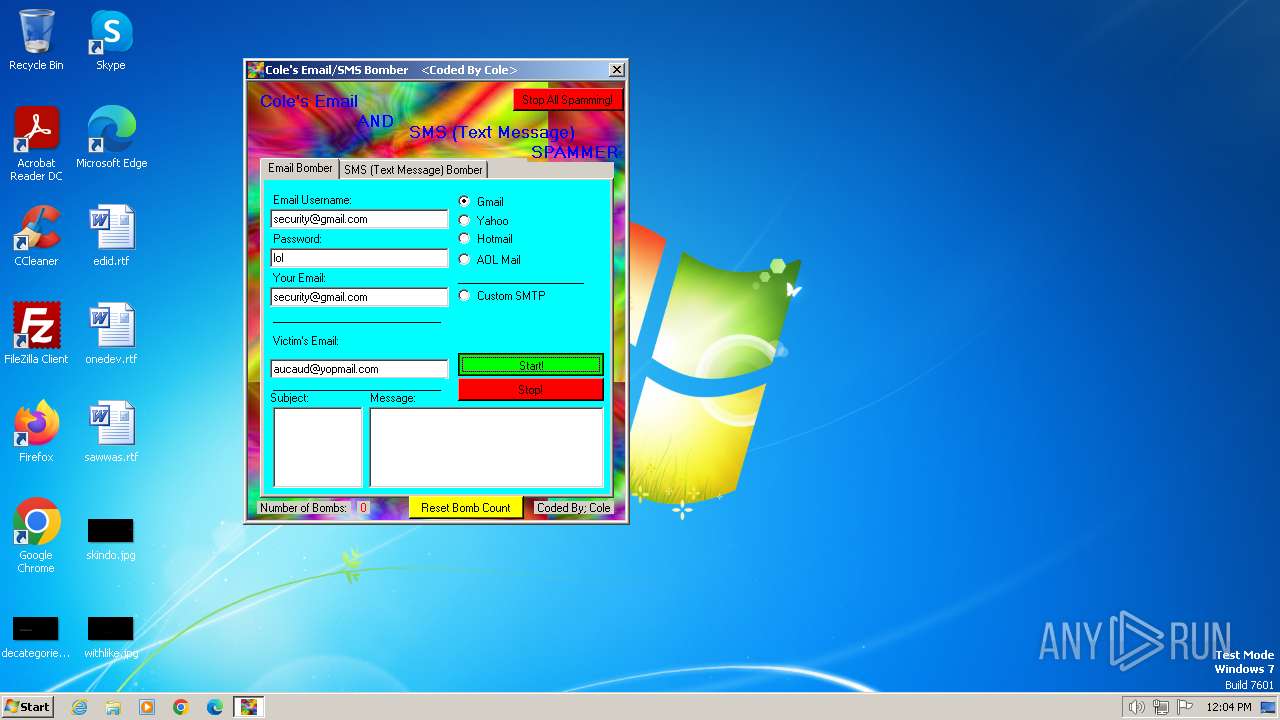Click the Reset Bomb Count button
Viewport: 1280px width, 720px height.
466,508
